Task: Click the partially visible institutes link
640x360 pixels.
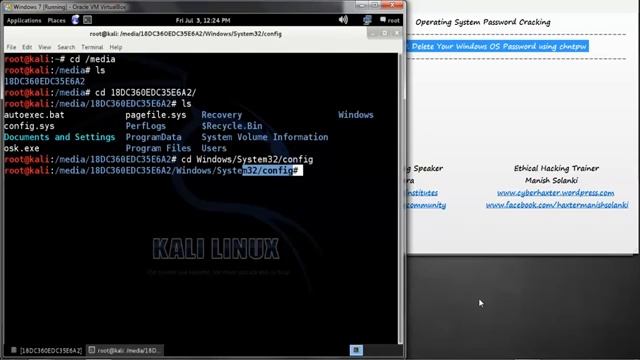Action: [422, 193]
